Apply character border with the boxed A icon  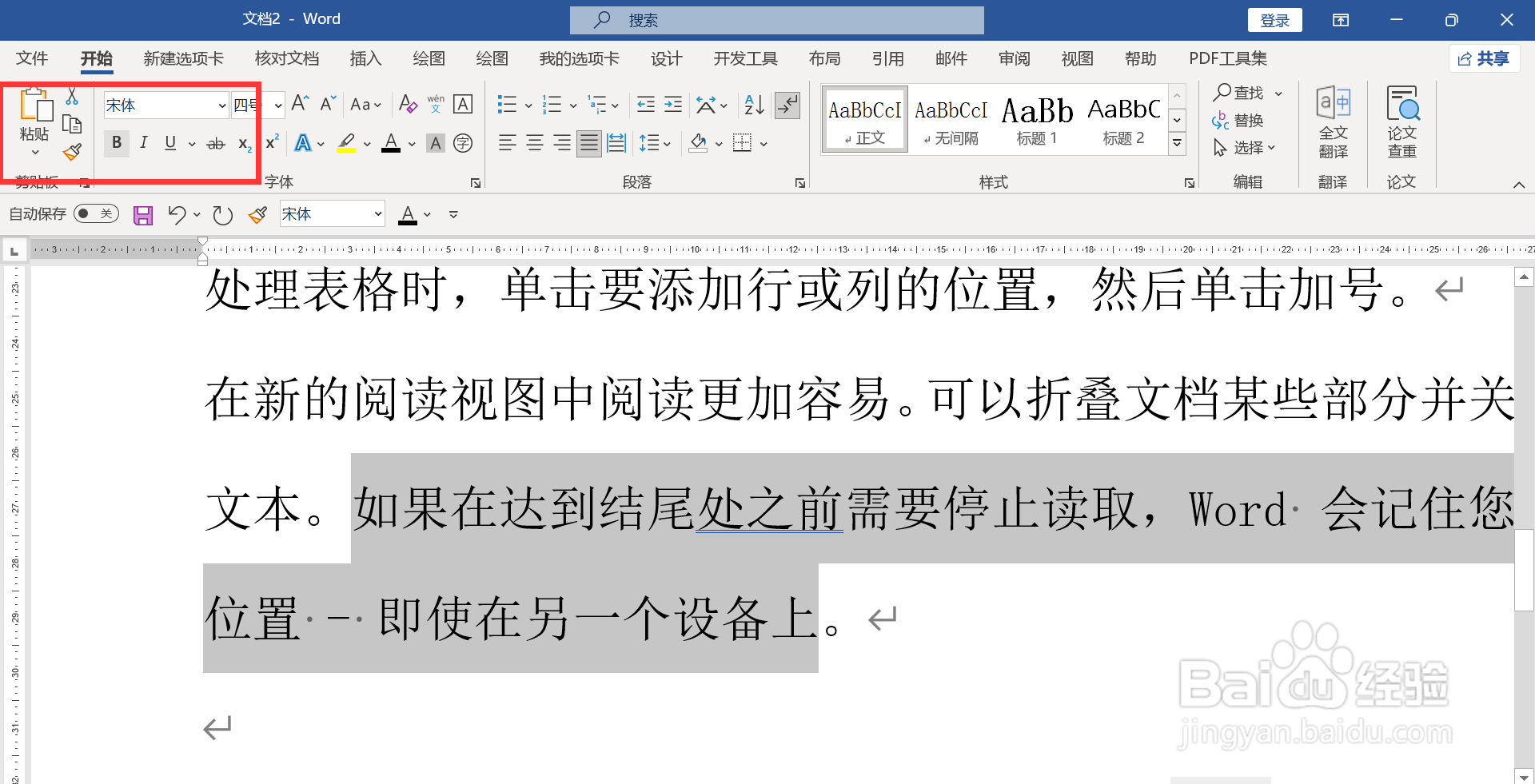tap(463, 104)
